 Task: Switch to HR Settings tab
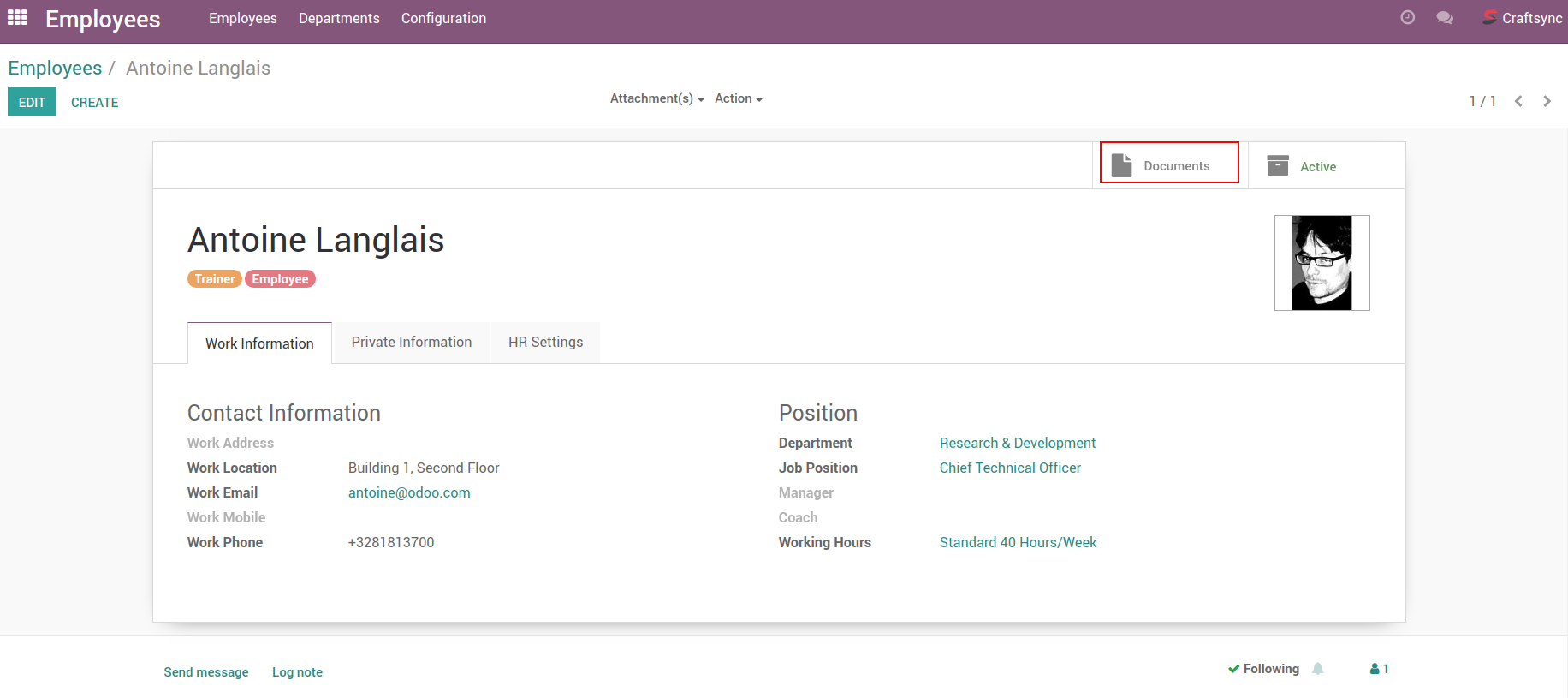click(x=545, y=343)
